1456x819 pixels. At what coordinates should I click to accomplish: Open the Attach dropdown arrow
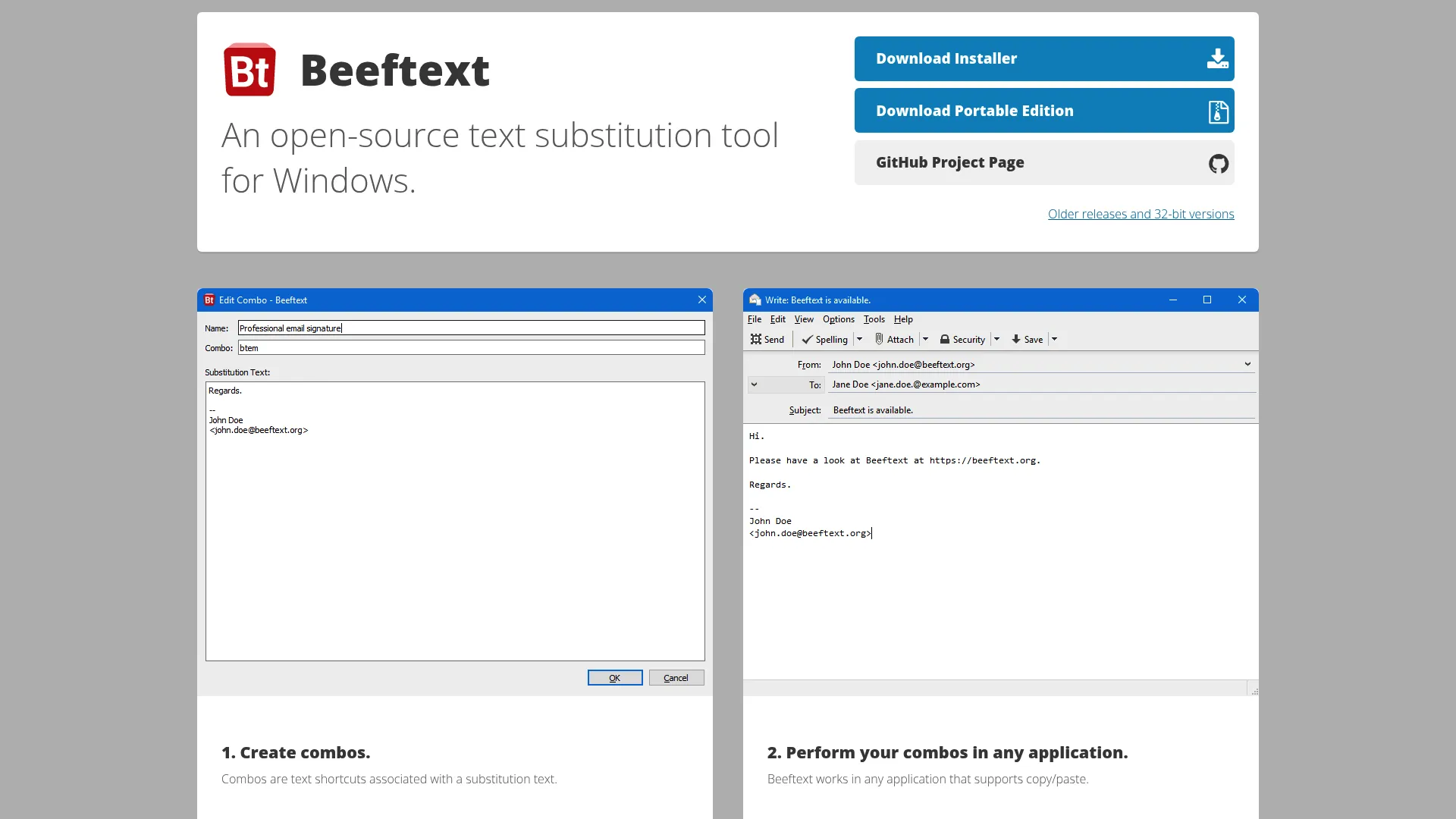[x=925, y=339]
